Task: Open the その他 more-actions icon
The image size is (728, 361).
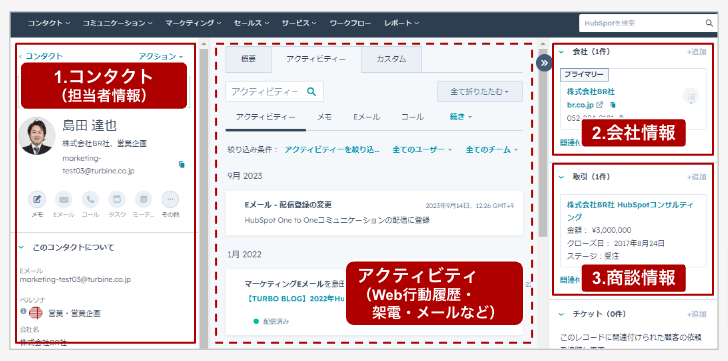Action: [x=170, y=200]
